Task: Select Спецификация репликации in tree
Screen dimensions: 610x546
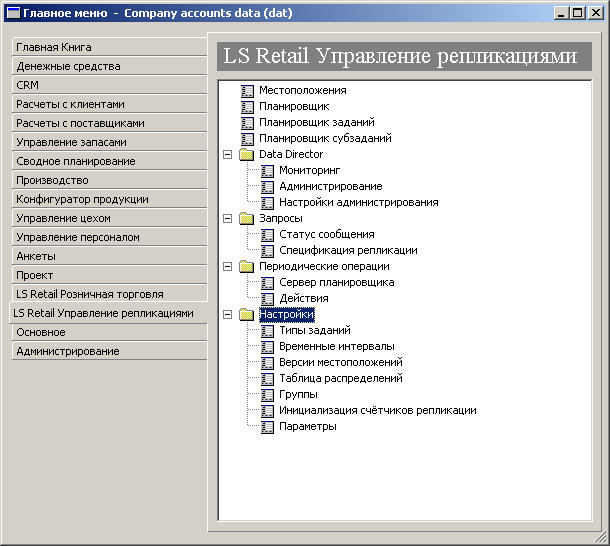Action: (x=348, y=251)
